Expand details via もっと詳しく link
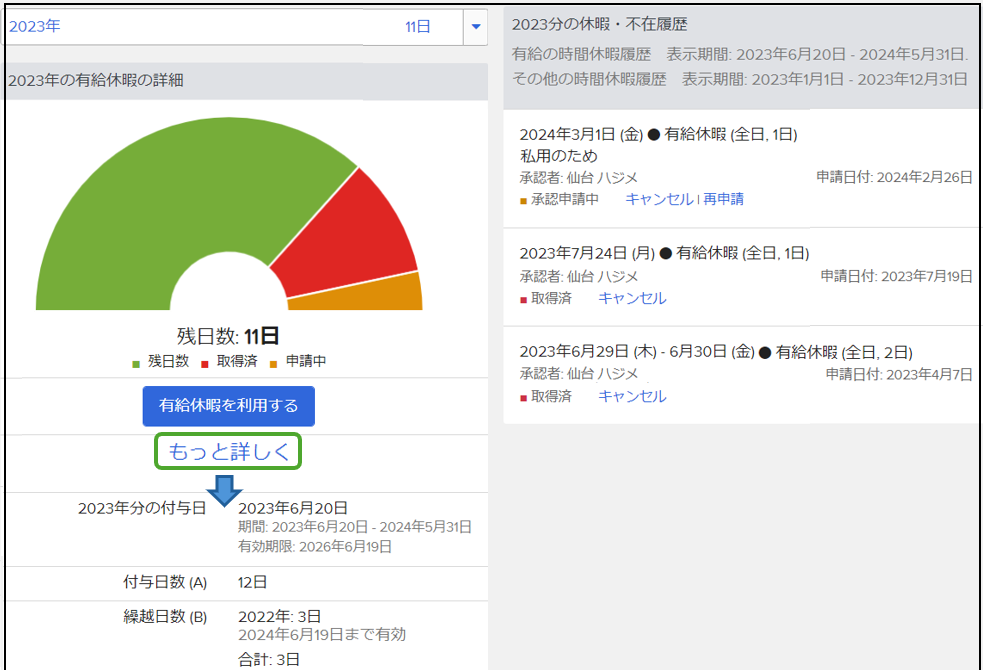Screen dimensions: 983x670 228,452
